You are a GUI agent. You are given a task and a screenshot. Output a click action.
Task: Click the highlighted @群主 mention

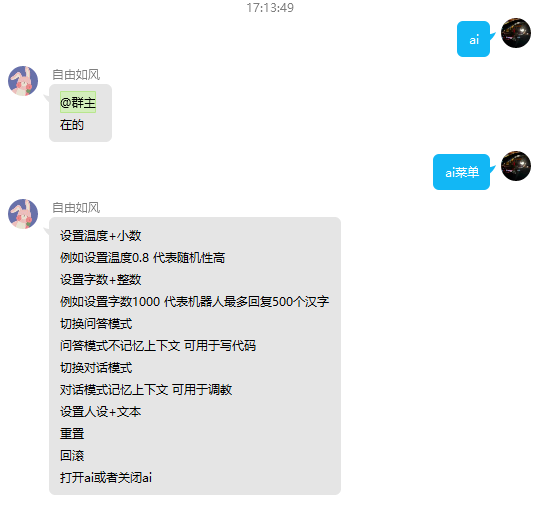coord(78,102)
